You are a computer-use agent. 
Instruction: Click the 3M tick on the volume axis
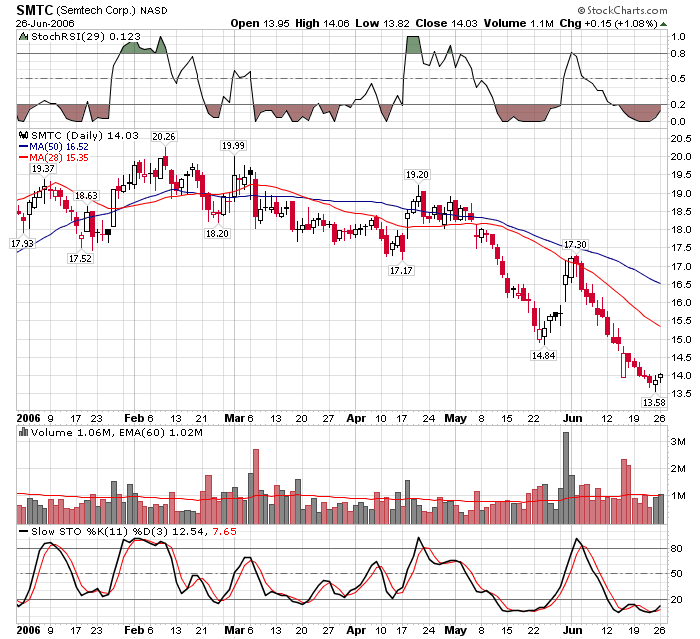pos(678,442)
